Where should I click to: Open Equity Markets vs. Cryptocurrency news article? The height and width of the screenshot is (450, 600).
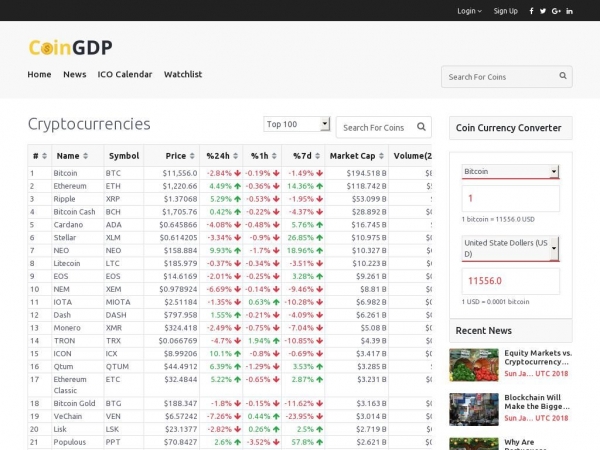coord(538,357)
